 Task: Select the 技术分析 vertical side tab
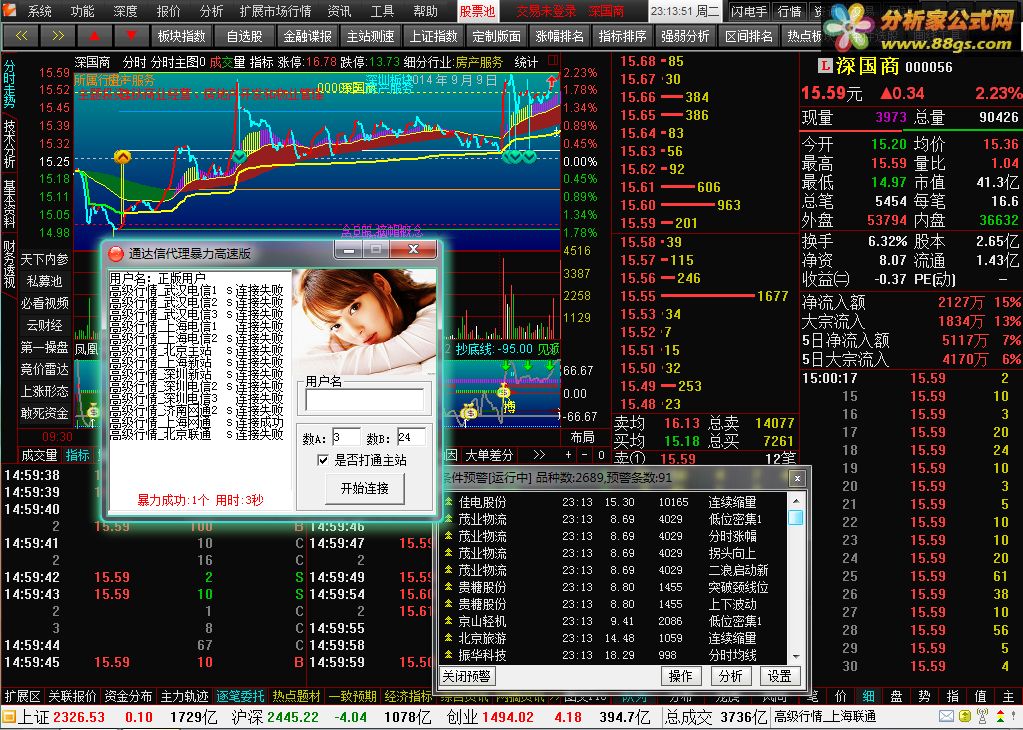(9, 144)
